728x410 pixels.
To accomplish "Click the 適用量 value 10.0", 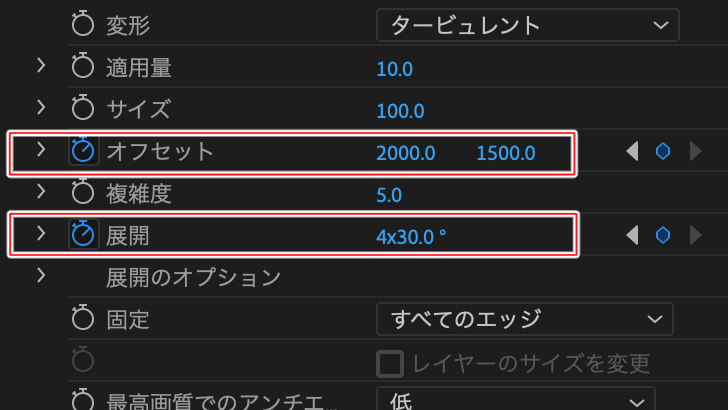I will coord(394,69).
